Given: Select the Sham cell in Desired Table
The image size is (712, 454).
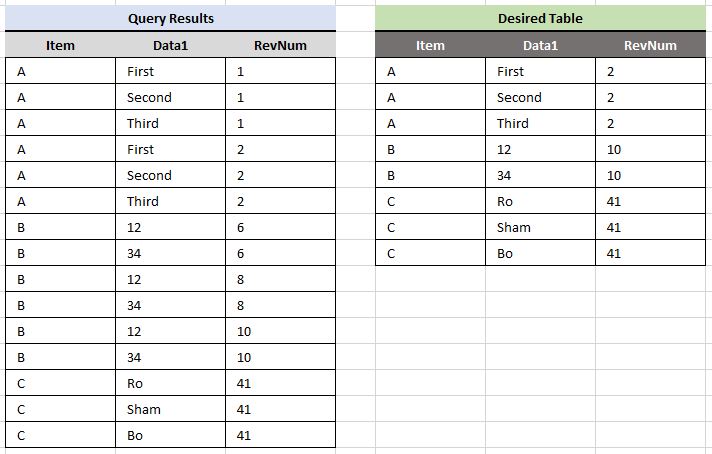Looking at the screenshot, I should pyautogui.click(x=540, y=227).
